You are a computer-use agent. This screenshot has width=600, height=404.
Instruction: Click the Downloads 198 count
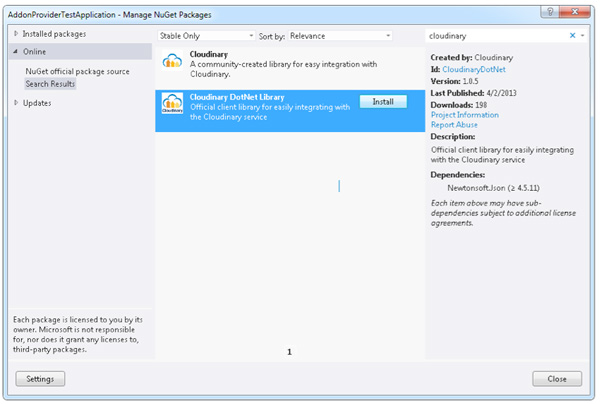point(459,105)
